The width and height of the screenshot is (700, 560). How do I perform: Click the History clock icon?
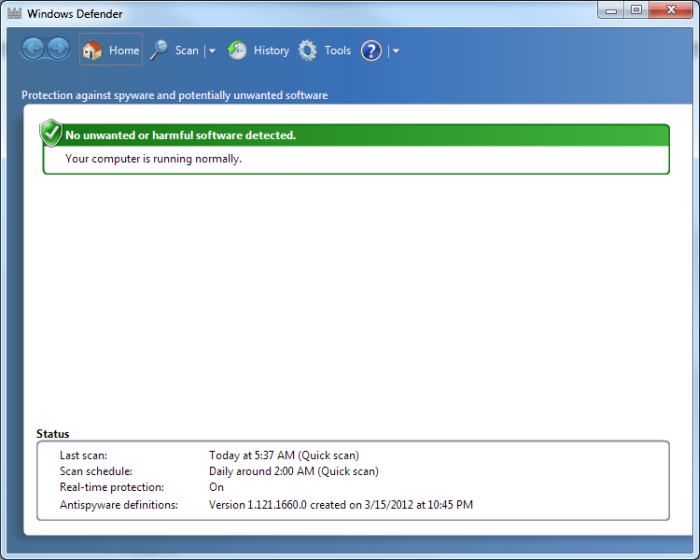click(x=237, y=50)
